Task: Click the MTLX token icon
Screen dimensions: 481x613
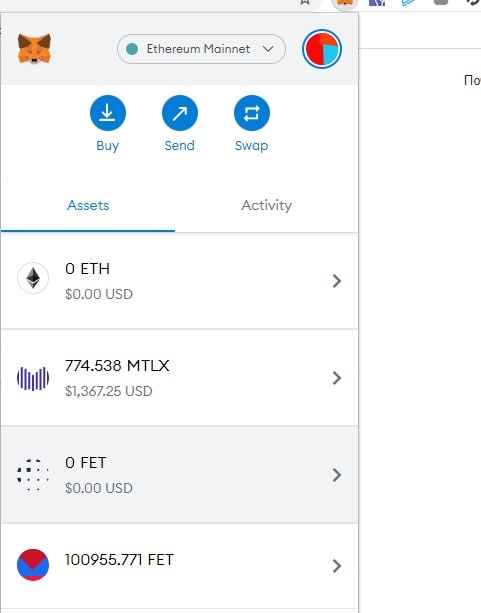Action: point(33,378)
